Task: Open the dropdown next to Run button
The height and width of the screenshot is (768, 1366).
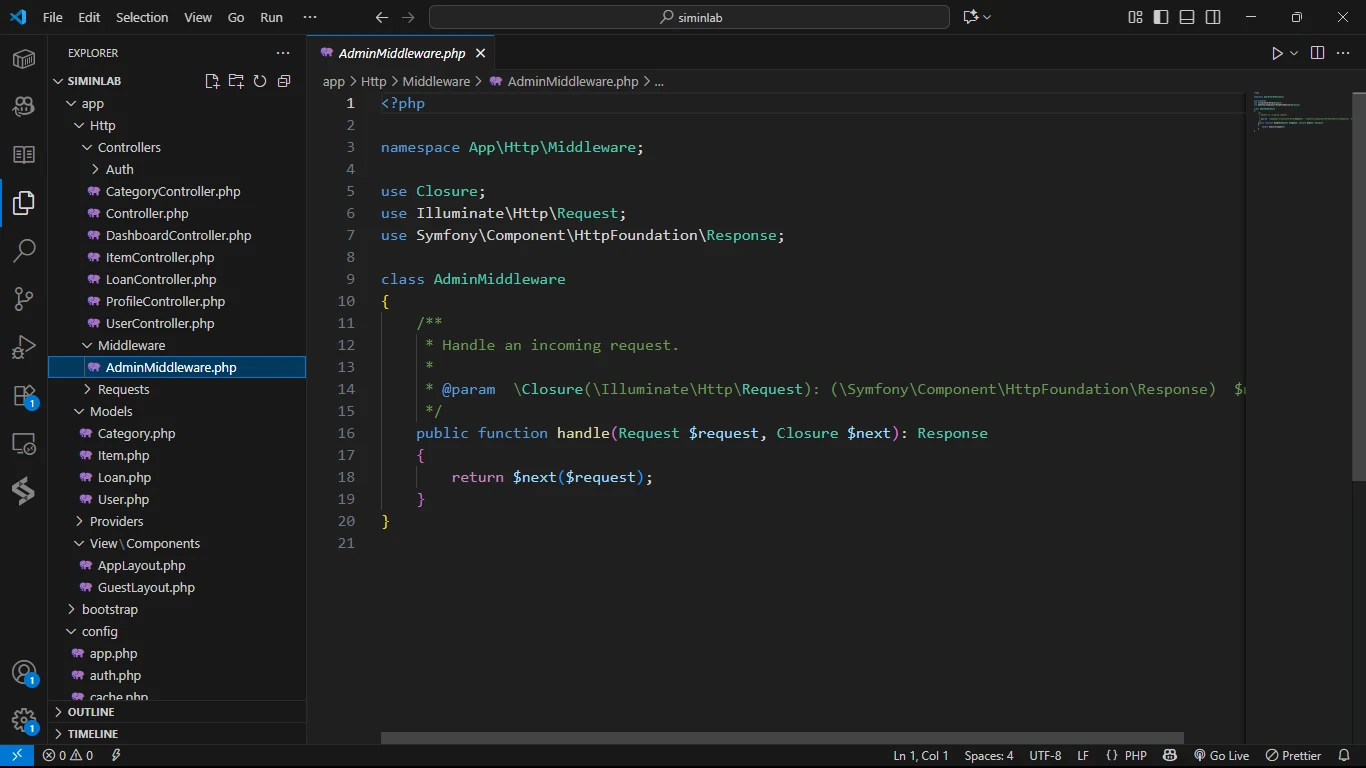Action: pos(1294,53)
